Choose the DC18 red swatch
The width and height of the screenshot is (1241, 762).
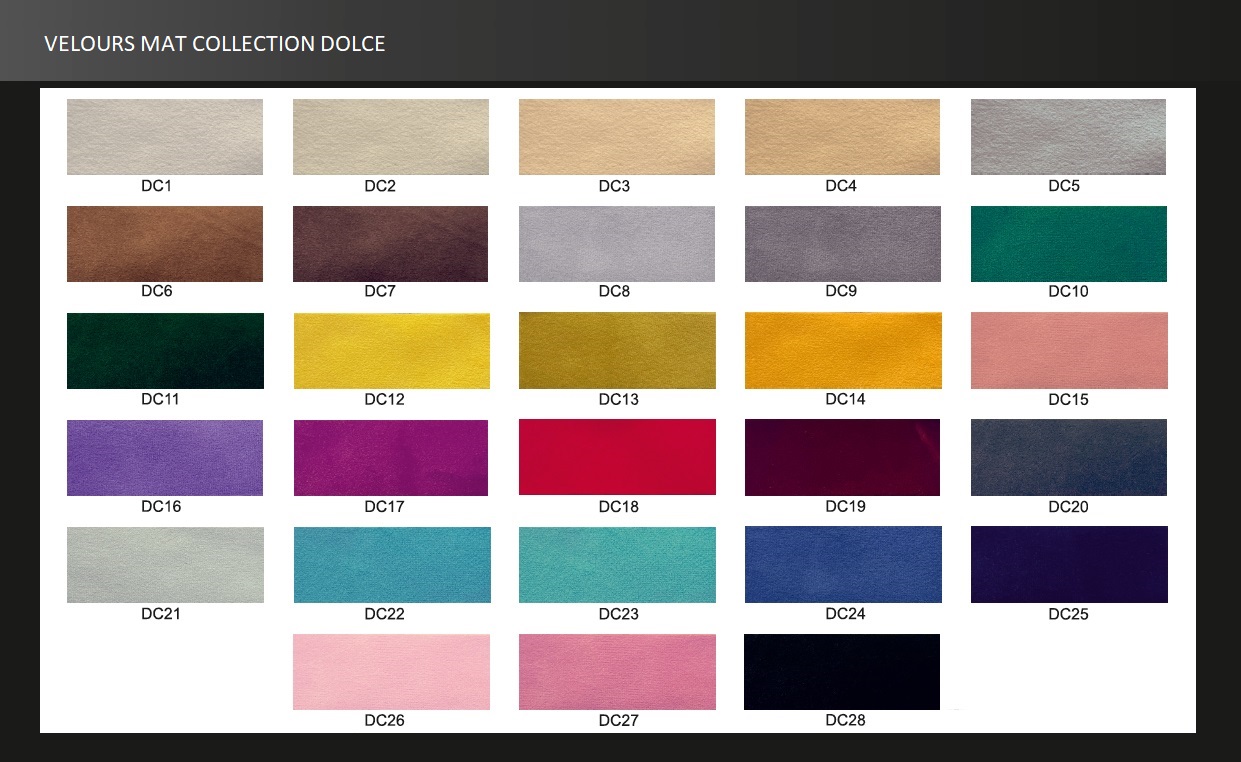click(617, 457)
